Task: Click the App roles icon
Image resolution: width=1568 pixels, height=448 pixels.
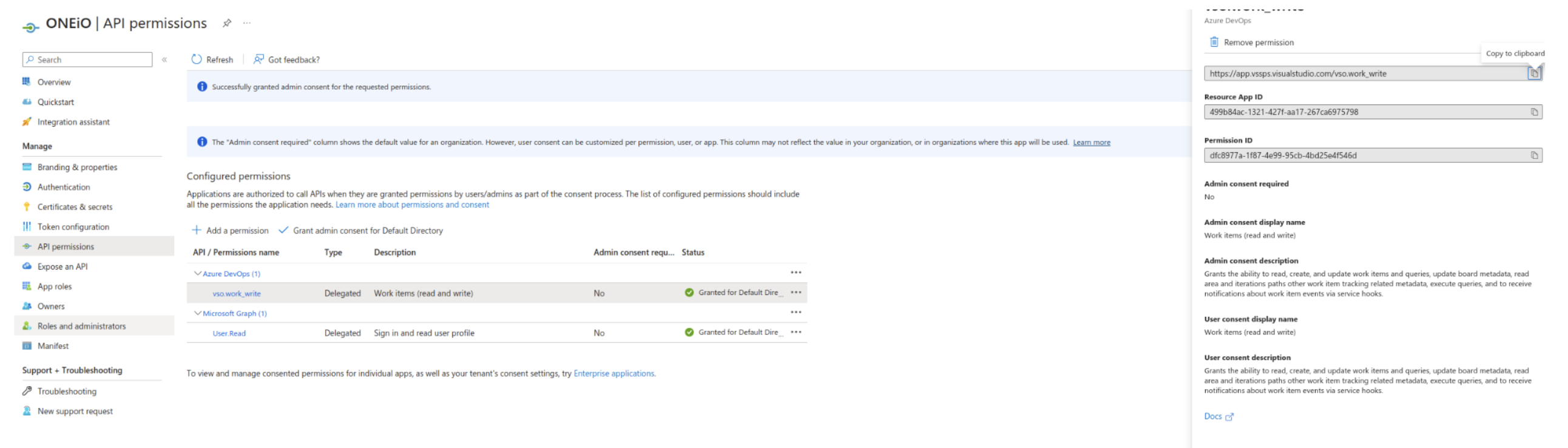Action: click(x=27, y=286)
